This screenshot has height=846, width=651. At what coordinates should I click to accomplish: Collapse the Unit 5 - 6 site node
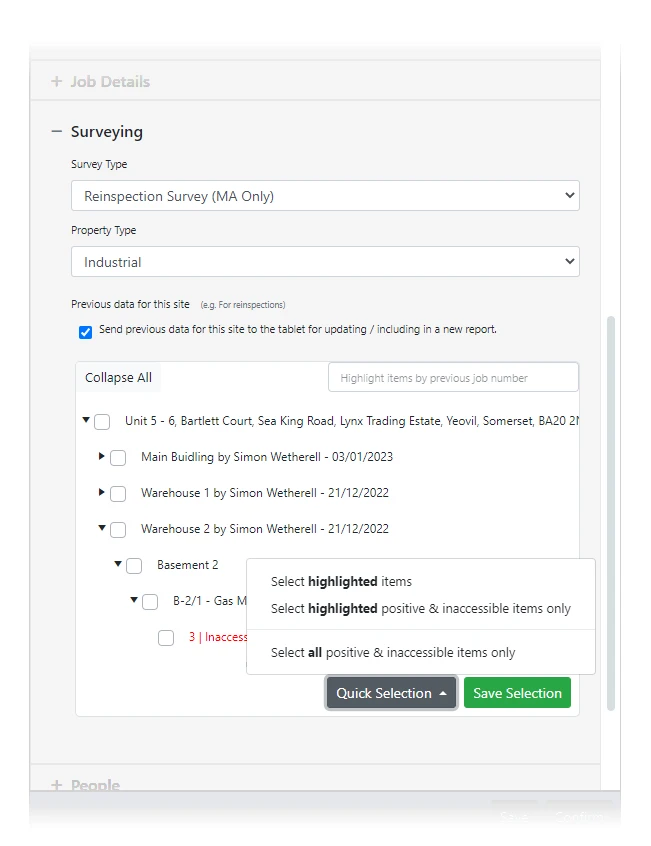(x=85, y=421)
